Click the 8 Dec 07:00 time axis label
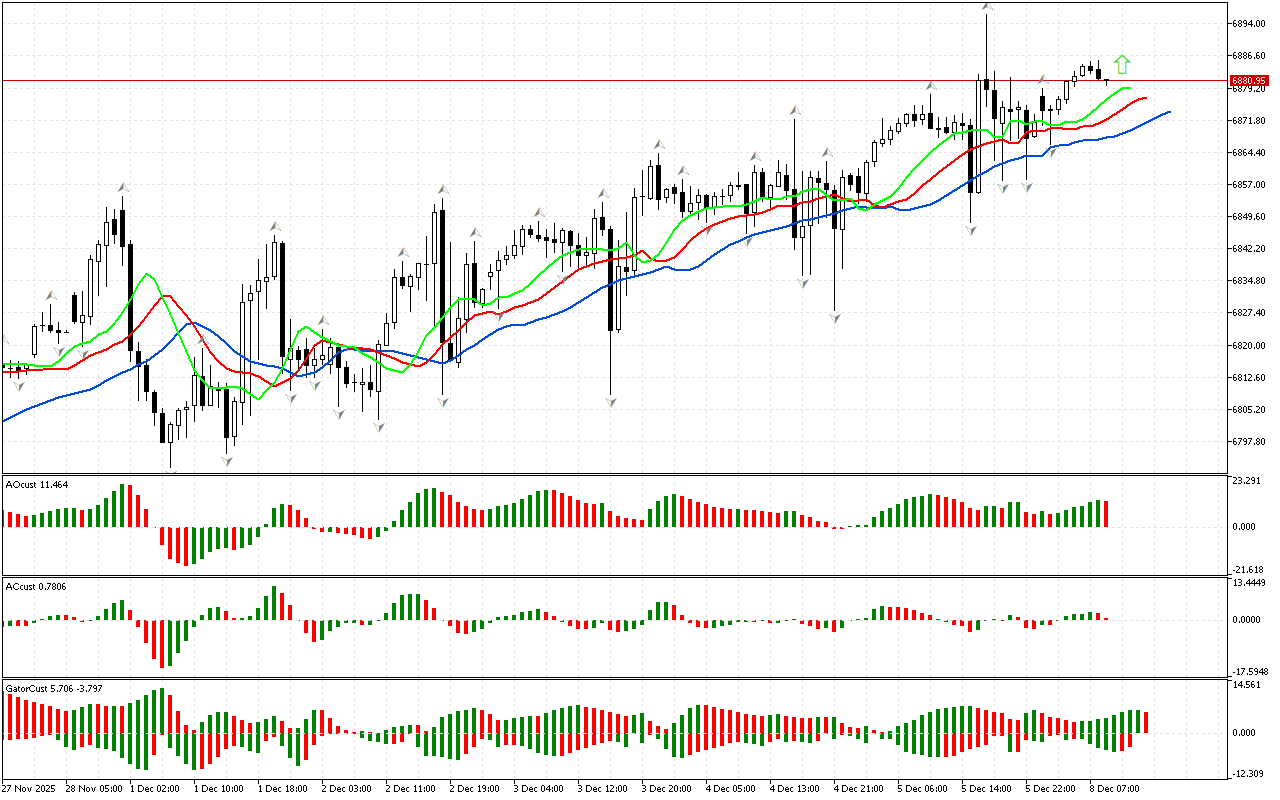Screen dimensions: 1280x800 (1114, 788)
